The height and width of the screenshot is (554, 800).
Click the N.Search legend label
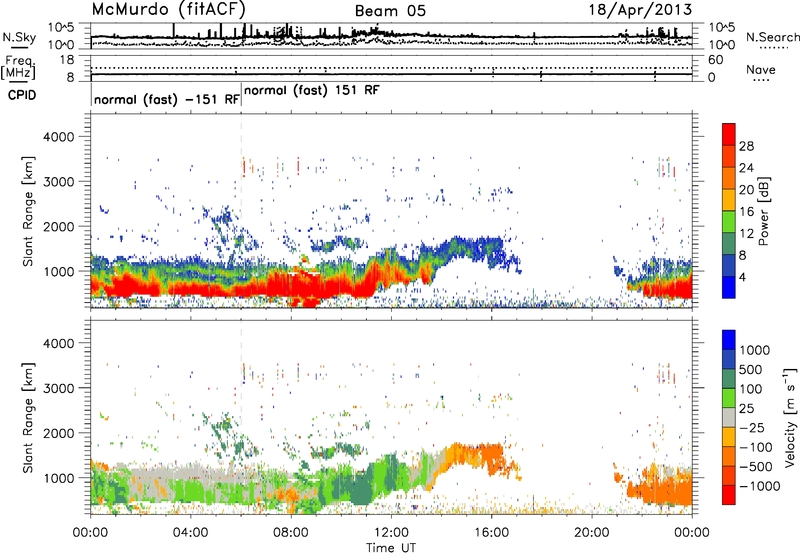(773, 37)
